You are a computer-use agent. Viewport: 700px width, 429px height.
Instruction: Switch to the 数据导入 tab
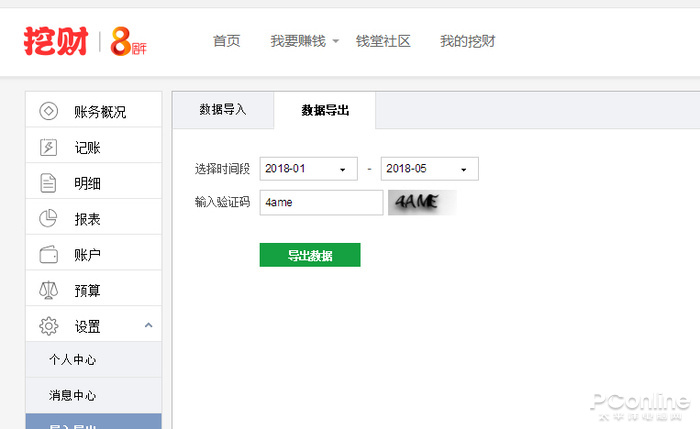pos(222,110)
